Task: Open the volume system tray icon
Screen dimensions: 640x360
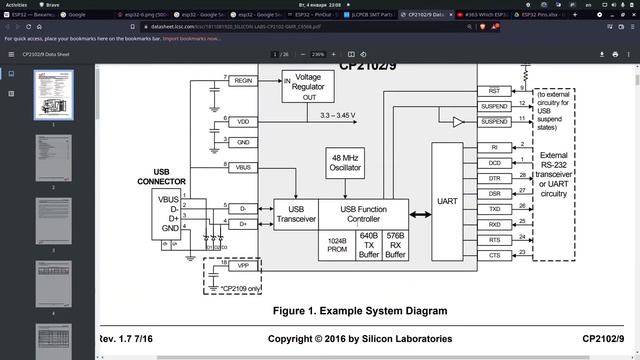Action: pos(614,5)
